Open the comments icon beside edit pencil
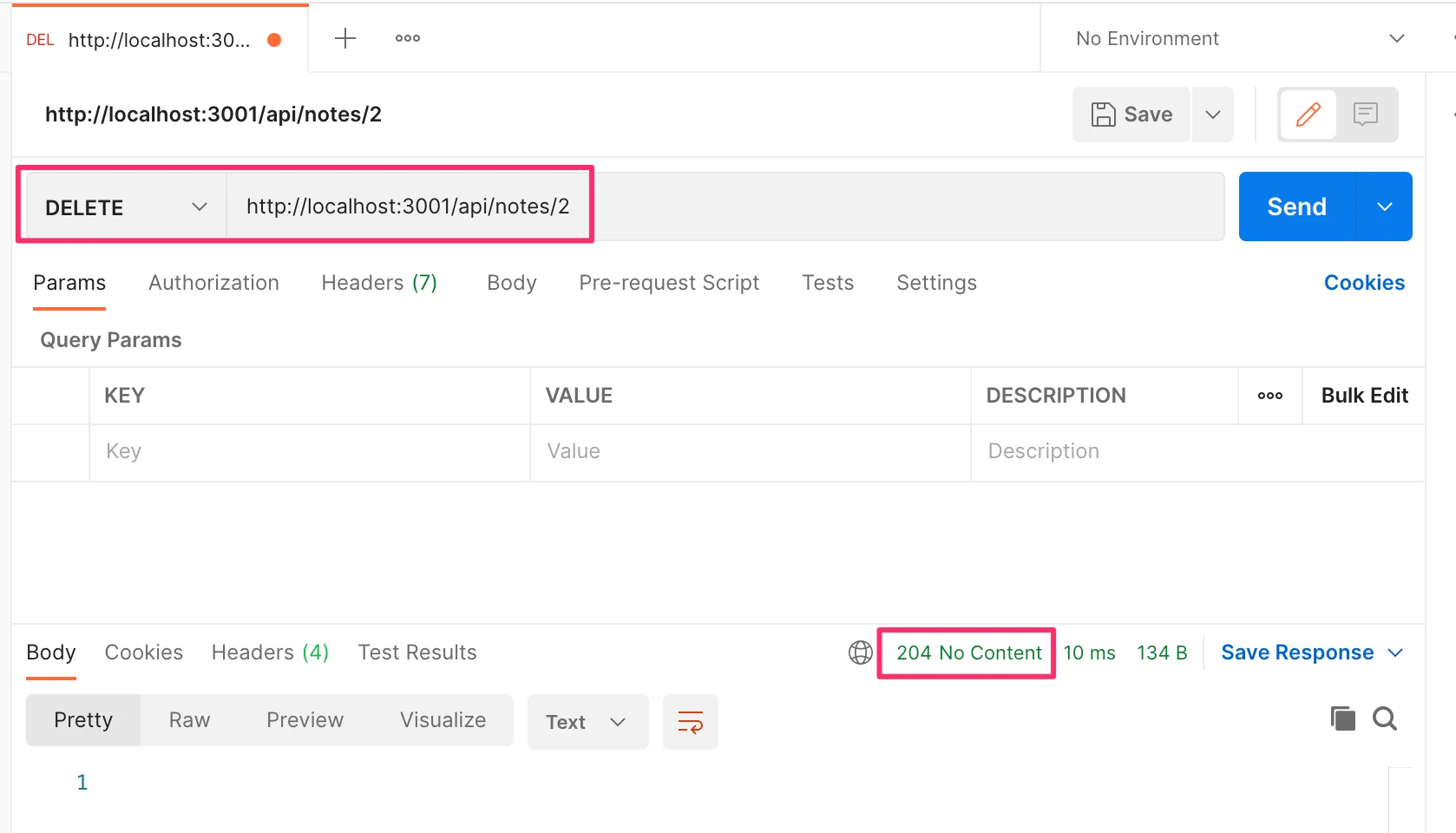The width and height of the screenshot is (1456, 833). pos(1366,115)
